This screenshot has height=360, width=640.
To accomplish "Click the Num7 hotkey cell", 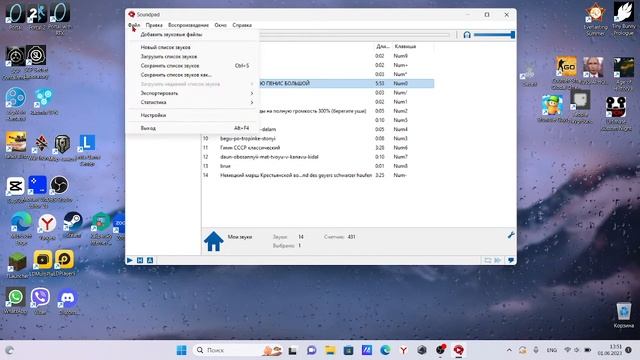I will [400, 157].
